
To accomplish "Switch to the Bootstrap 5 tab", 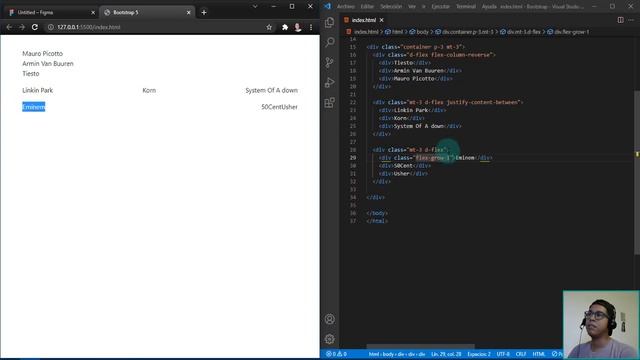I will click(146, 13).
